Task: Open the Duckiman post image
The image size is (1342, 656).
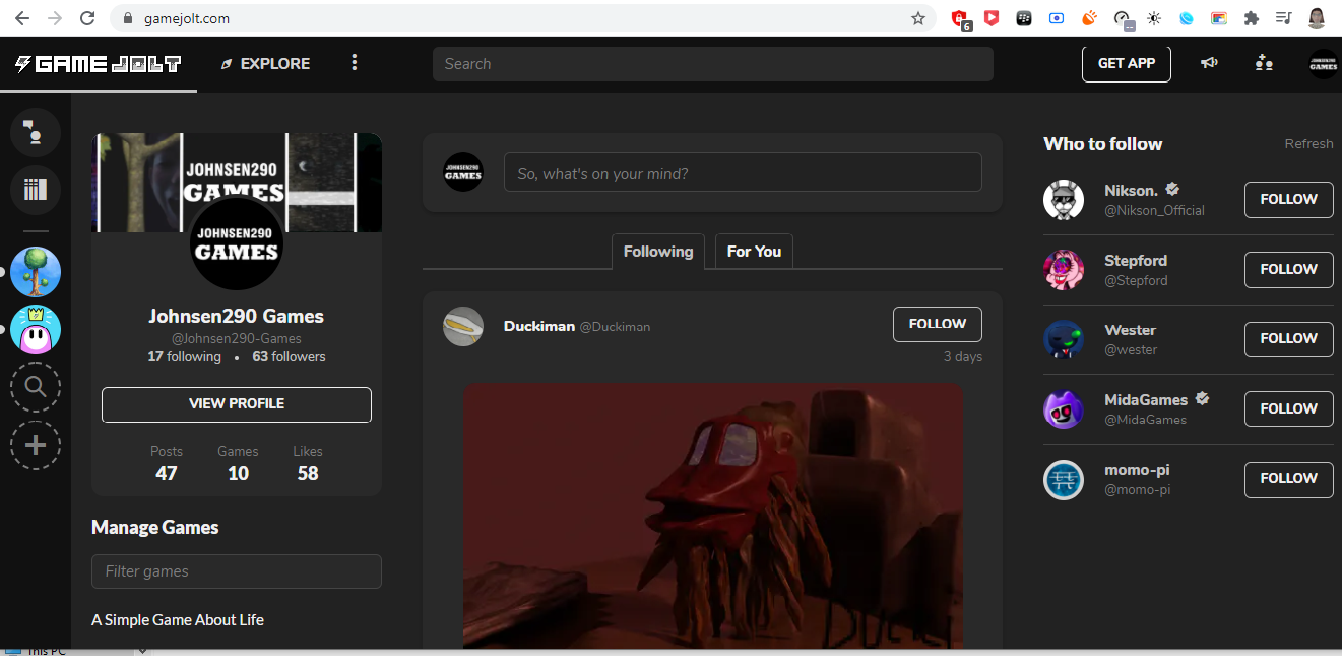Action: pos(713,516)
